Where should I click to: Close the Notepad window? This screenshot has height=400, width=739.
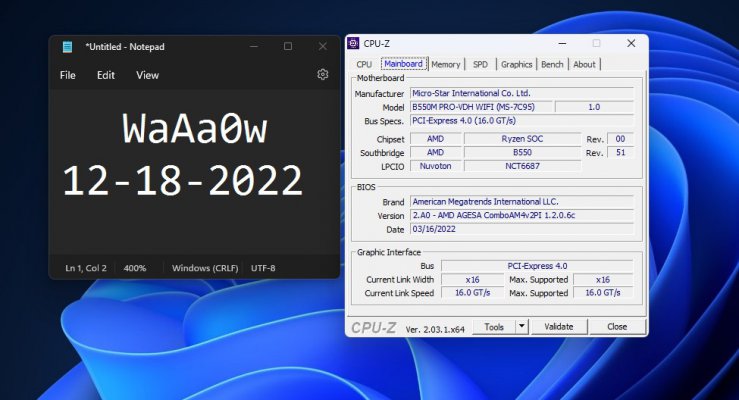click(x=322, y=46)
